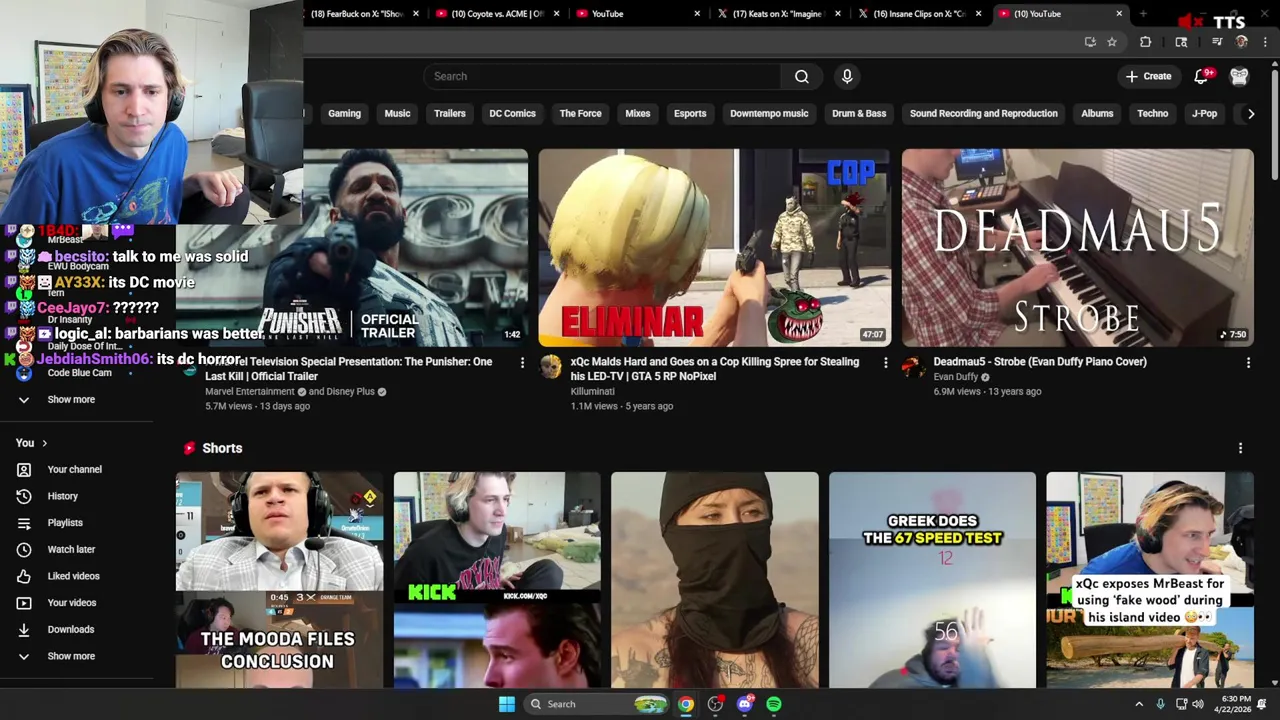Open Discord from the taskbar
The width and height of the screenshot is (1280, 720).
click(744, 704)
